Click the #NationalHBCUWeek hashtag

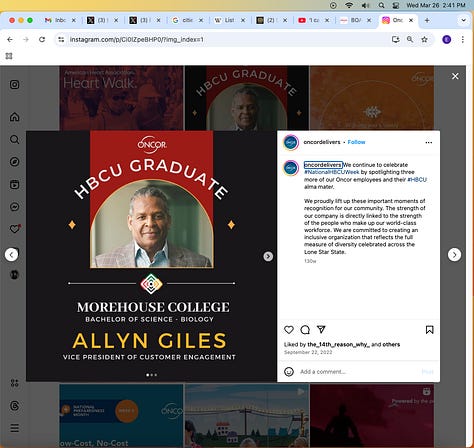(x=332, y=172)
